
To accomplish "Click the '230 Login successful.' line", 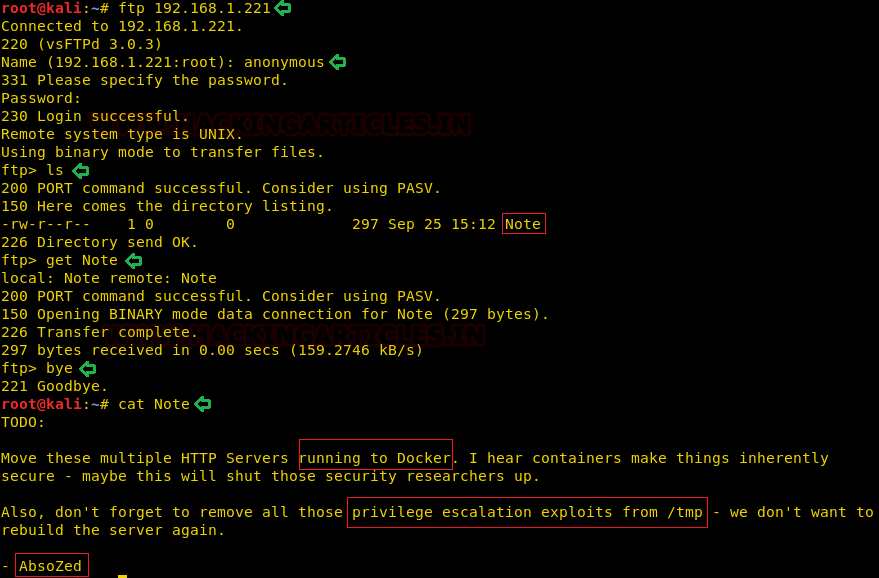I will coord(95,116).
